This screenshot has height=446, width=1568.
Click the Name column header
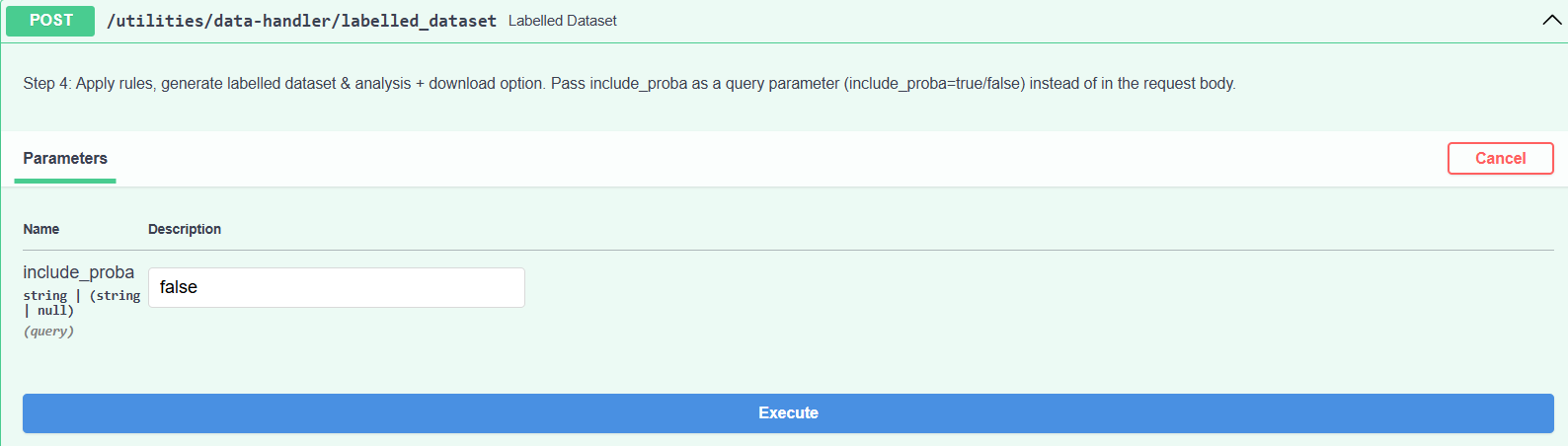41,229
